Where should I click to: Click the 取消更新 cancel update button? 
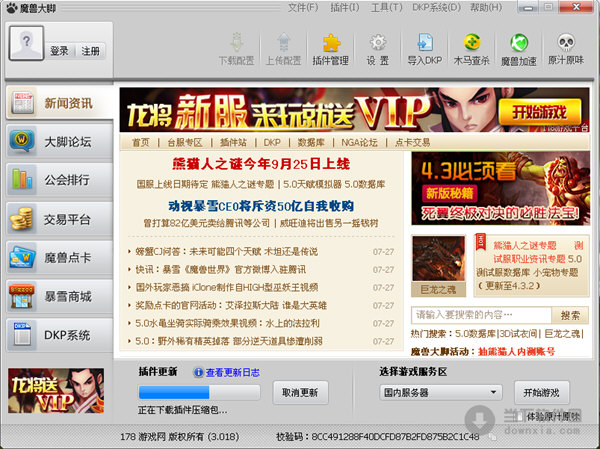click(x=300, y=392)
